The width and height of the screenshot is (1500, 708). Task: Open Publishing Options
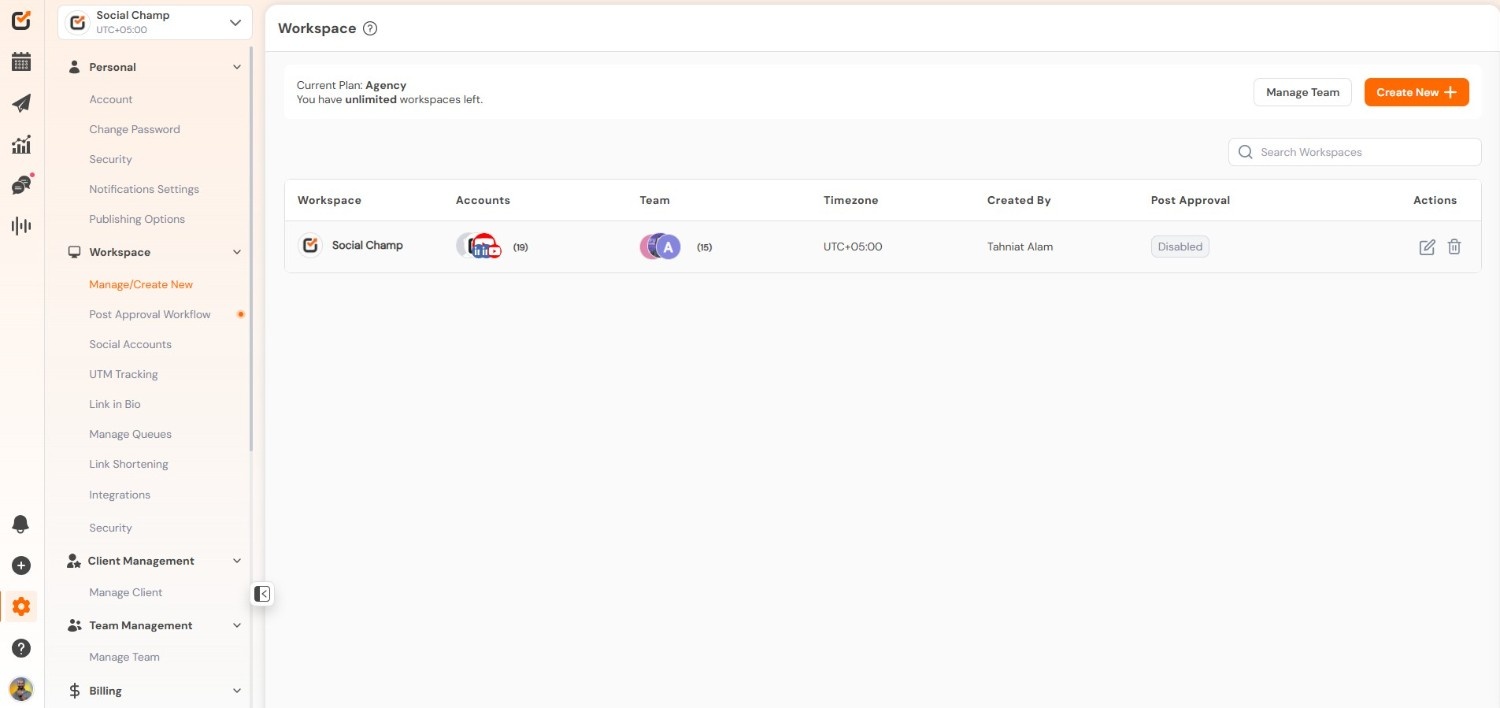click(x=137, y=219)
